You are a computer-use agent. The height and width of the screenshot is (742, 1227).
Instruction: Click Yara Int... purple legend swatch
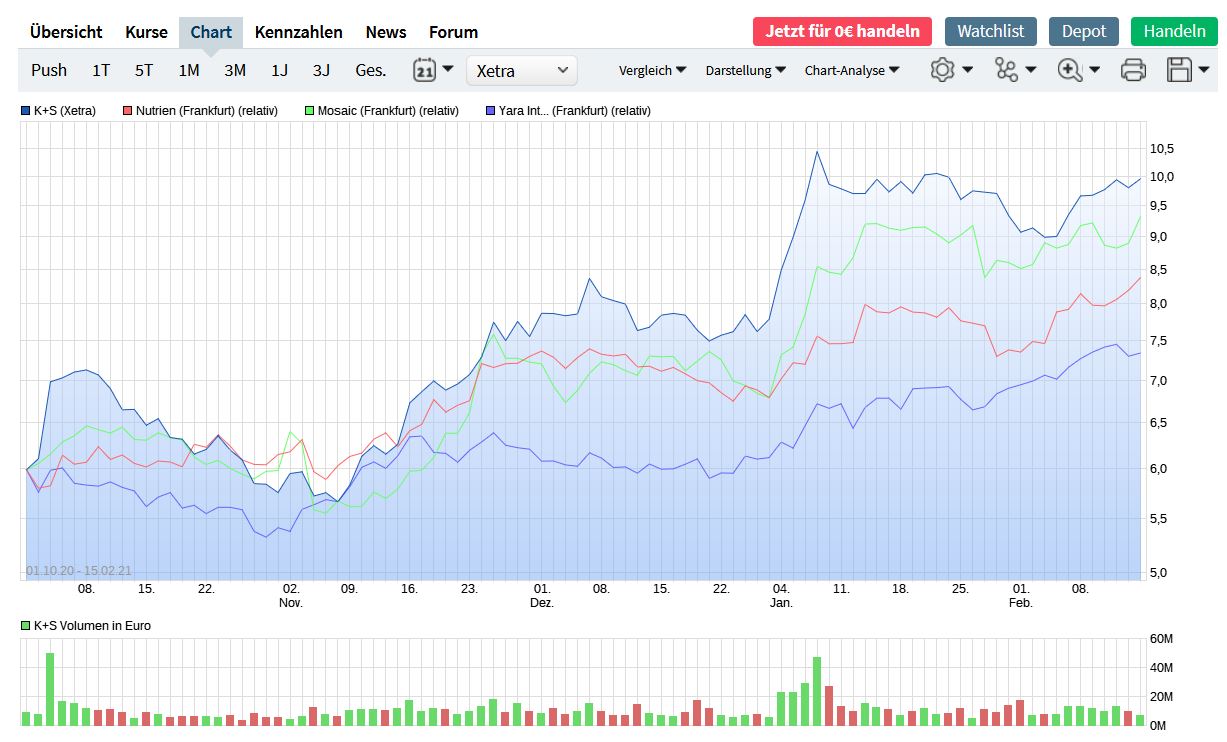tap(490, 111)
